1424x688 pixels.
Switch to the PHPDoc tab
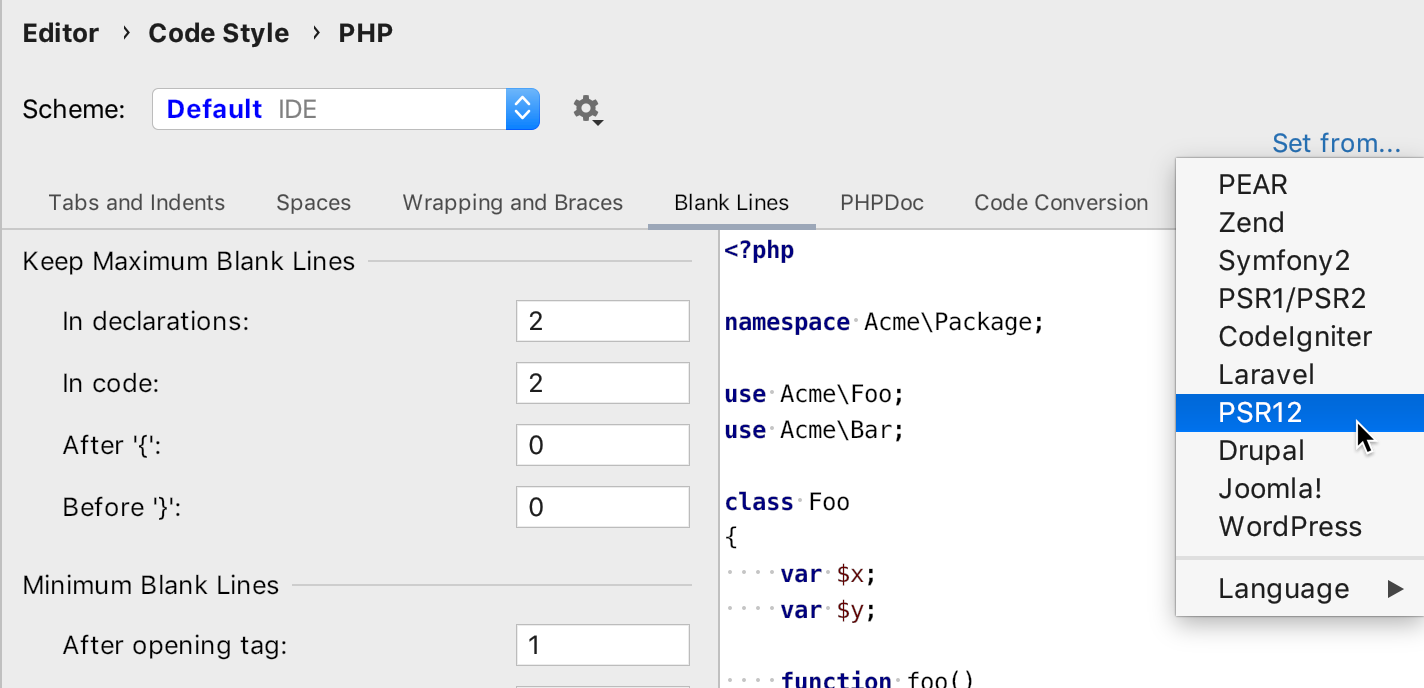click(881, 202)
